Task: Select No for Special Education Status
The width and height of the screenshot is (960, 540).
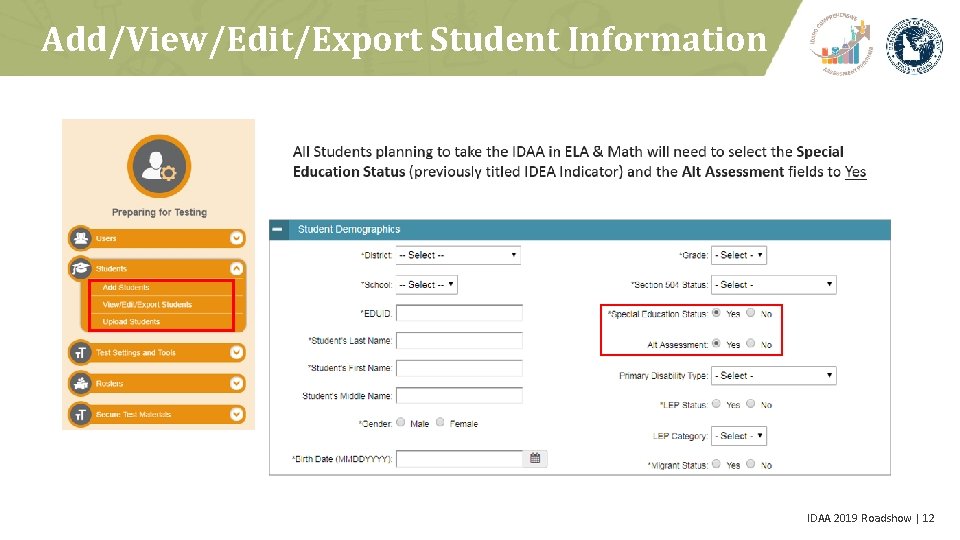Action: click(x=751, y=313)
